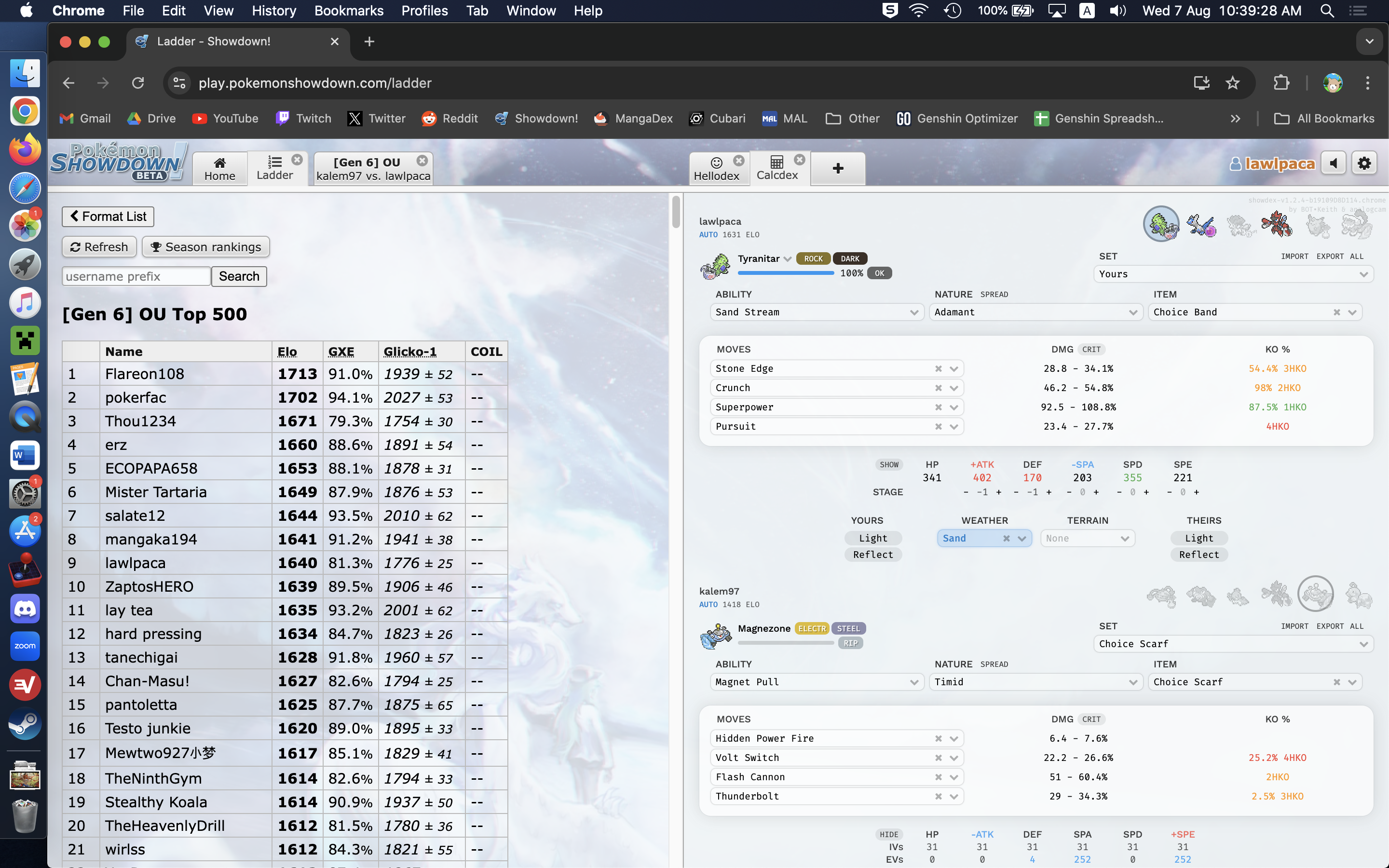Click the username prefix search field

[x=136, y=276]
